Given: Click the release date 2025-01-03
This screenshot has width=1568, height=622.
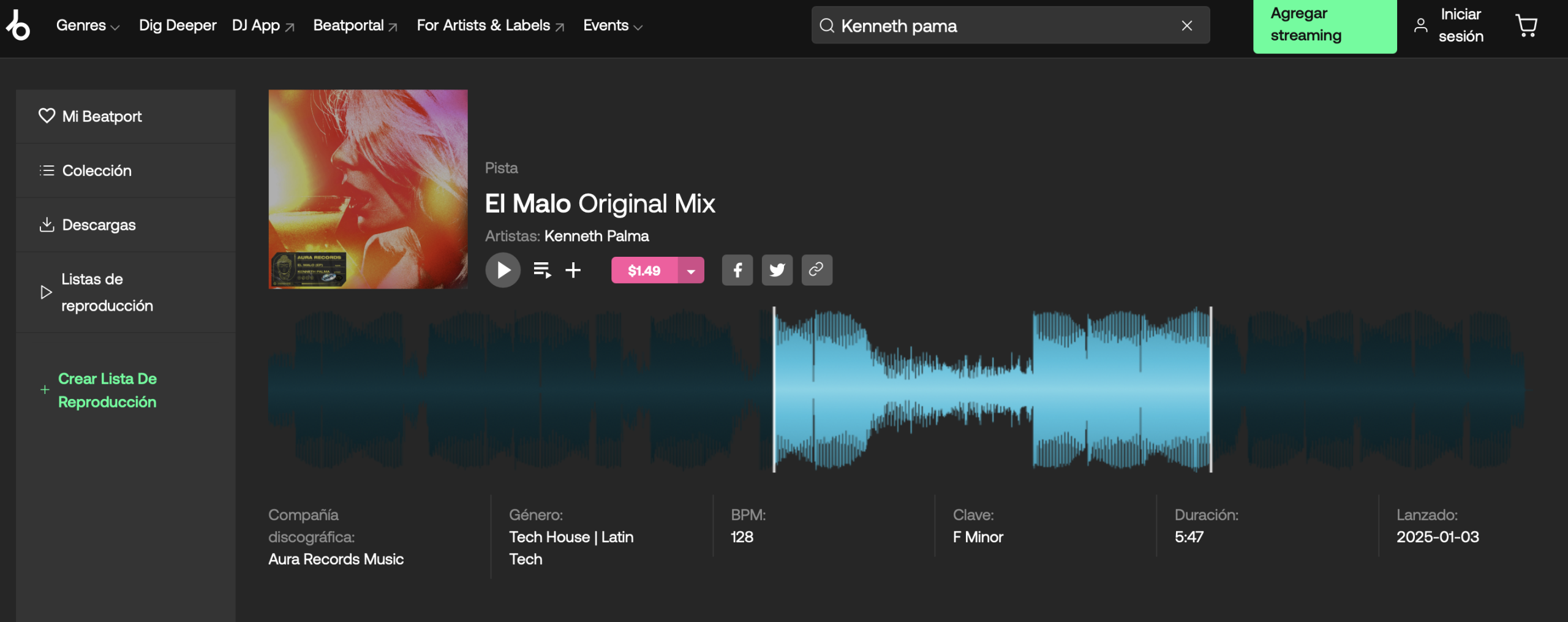Looking at the screenshot, I should 1438,537.
